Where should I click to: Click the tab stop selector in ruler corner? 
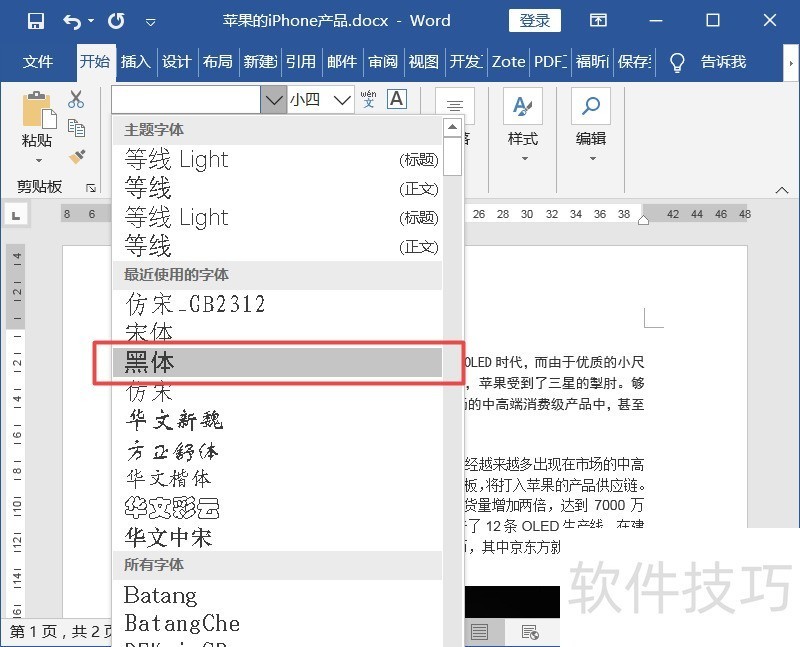pos(16,215)
